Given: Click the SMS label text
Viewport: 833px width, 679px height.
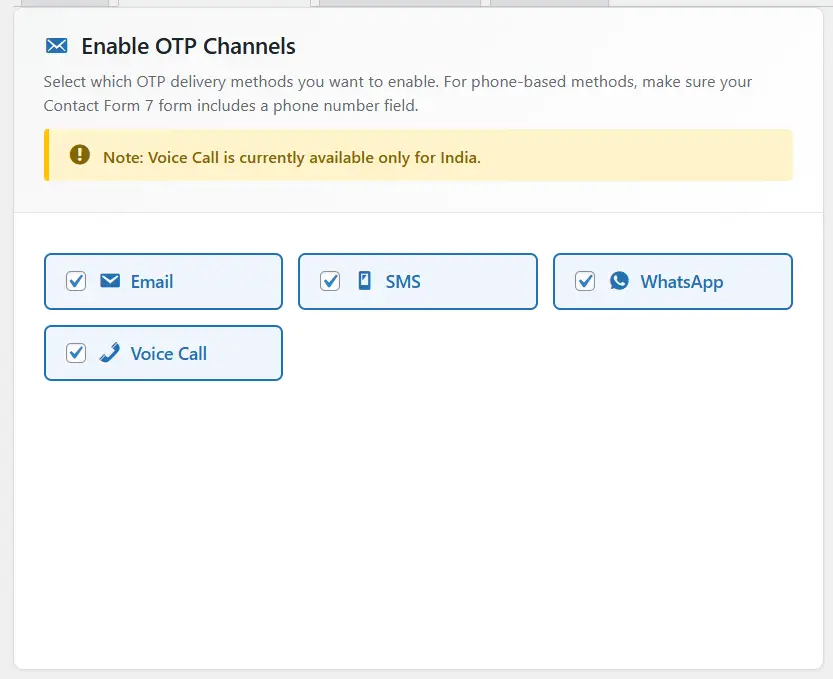Looking at the screenshot, I should click(x=403, y=282).
